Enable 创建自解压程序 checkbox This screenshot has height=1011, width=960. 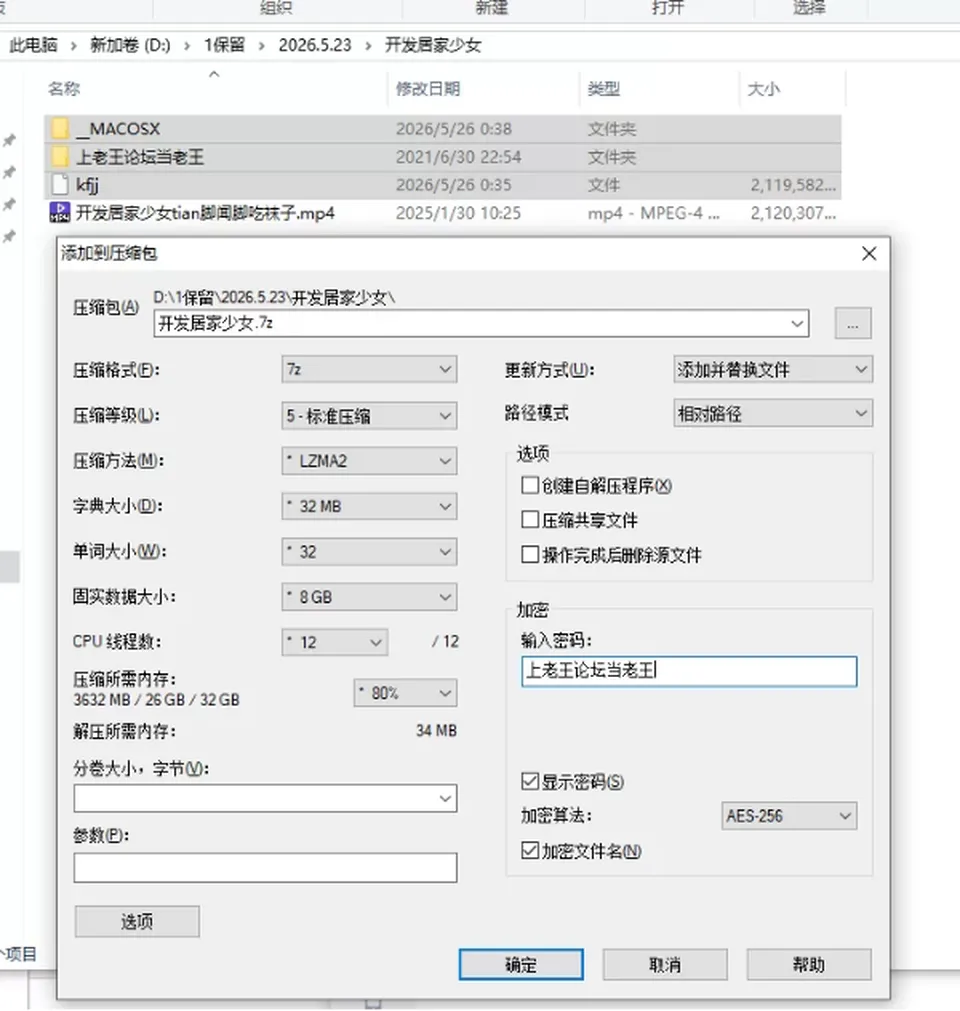(530, 485)
